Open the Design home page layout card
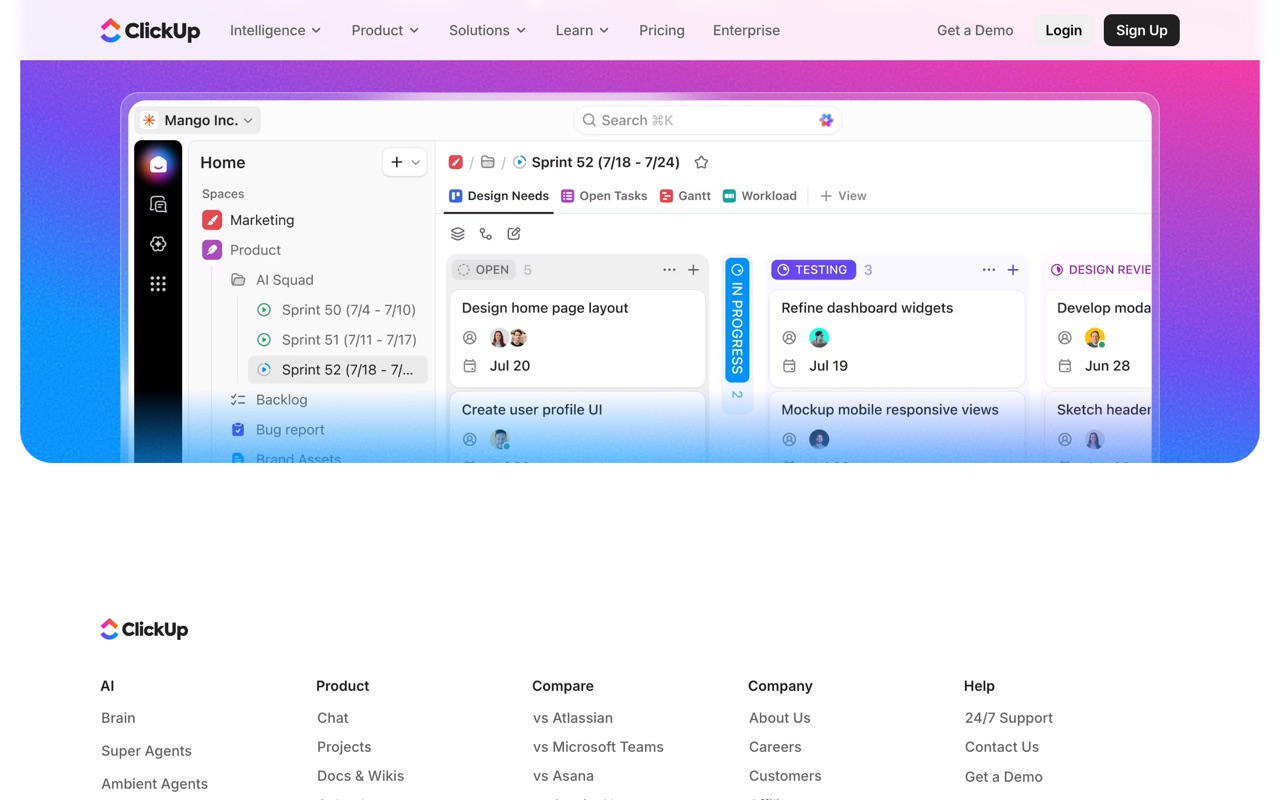The width and height of the screenshot is (1280, 800). point(577,338)
